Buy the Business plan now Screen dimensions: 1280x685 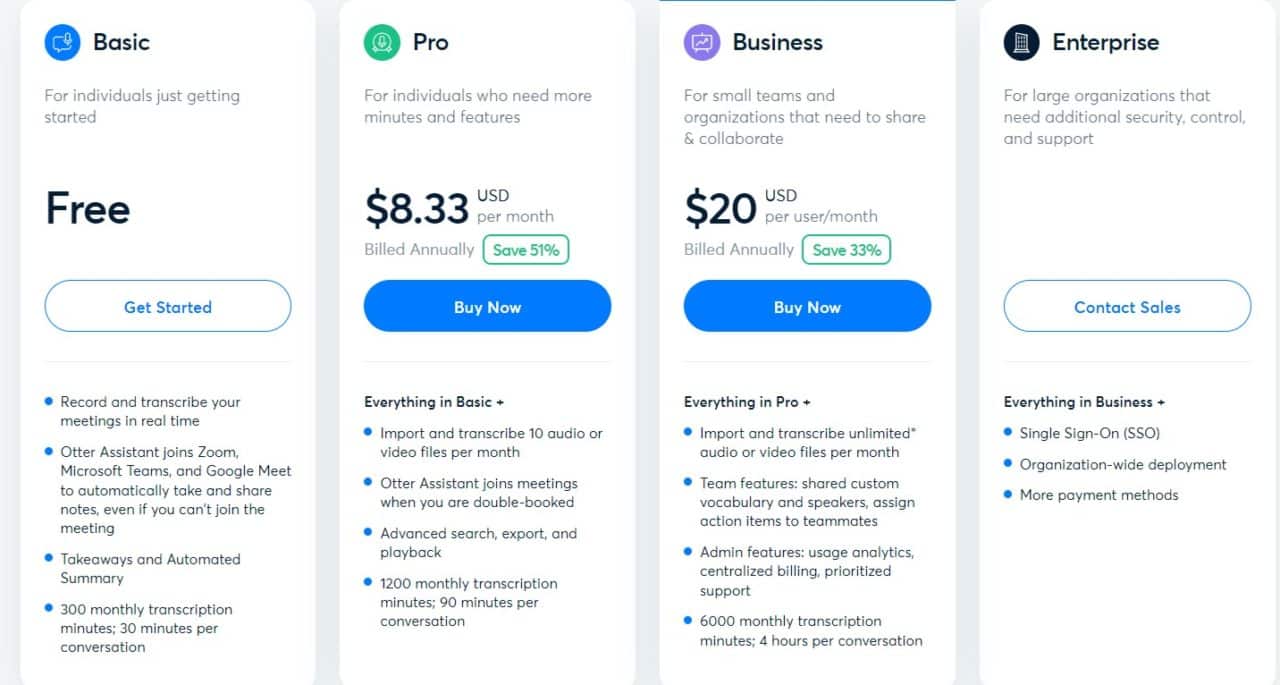(808, 306)
